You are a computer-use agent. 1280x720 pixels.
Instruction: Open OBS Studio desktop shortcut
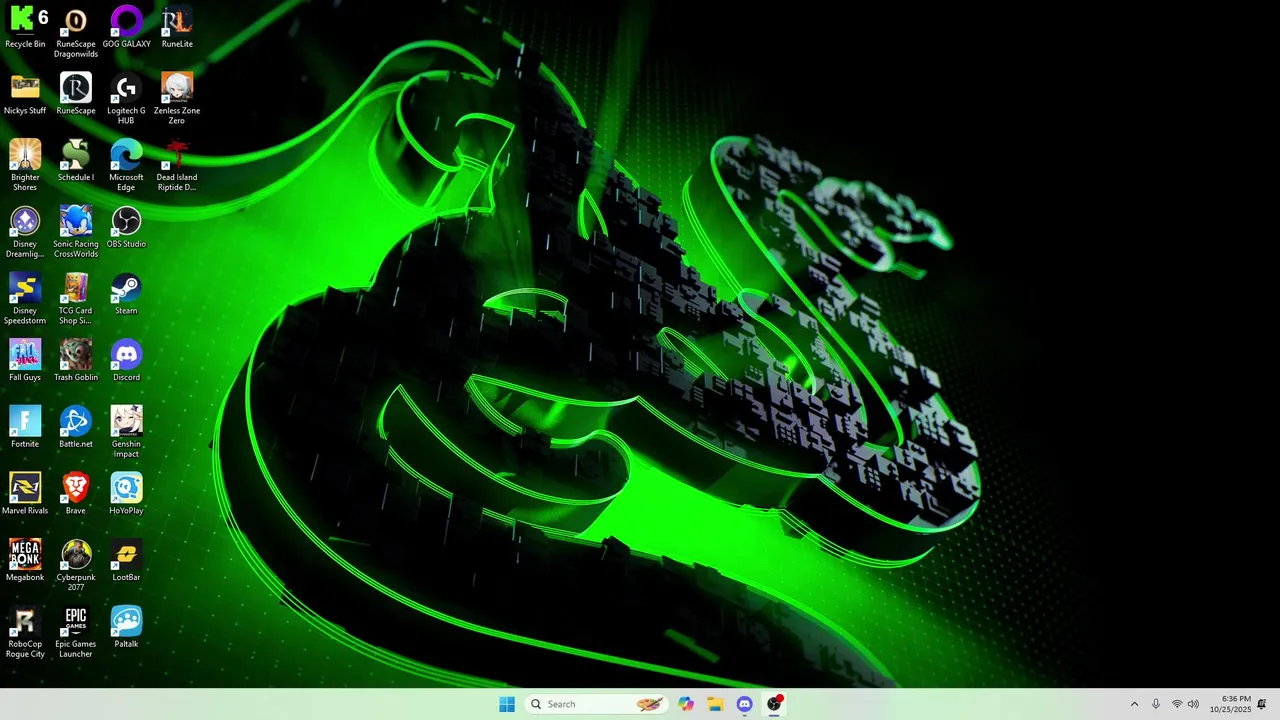coord(126,227)
